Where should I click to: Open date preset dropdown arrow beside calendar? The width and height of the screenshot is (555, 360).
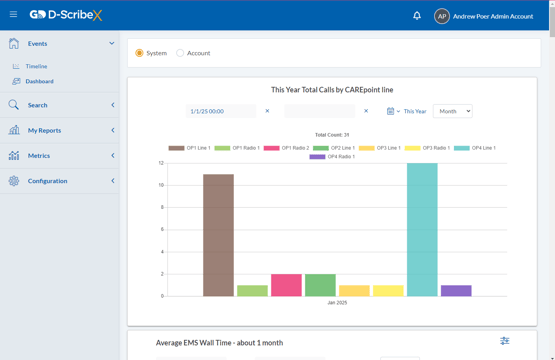click(x=398, y=112)
